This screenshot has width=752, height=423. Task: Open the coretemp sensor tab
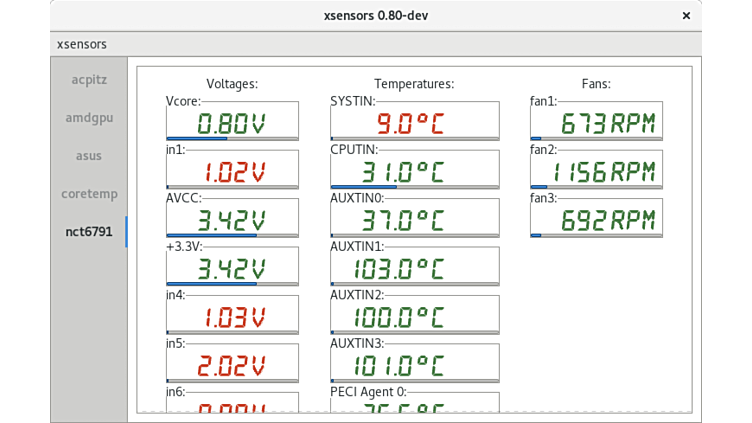click(x=89, y=194)
